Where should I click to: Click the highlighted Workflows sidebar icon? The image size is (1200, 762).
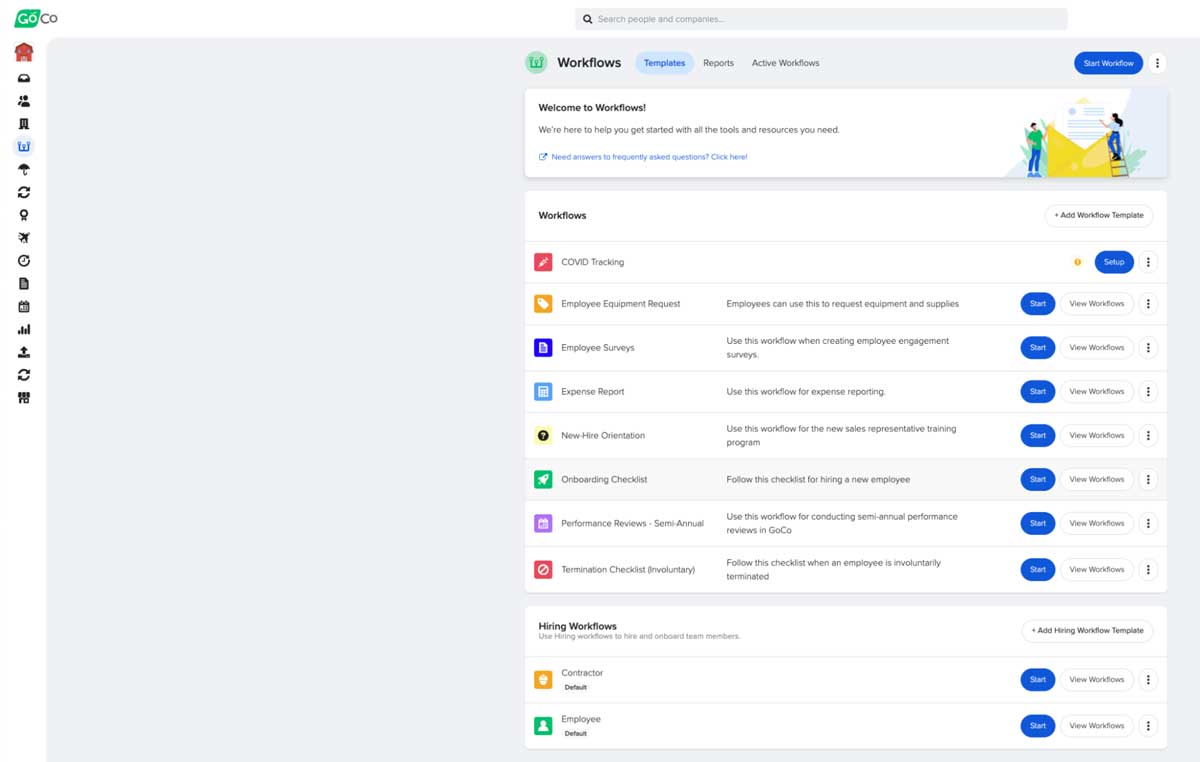[x=24, y=147]
